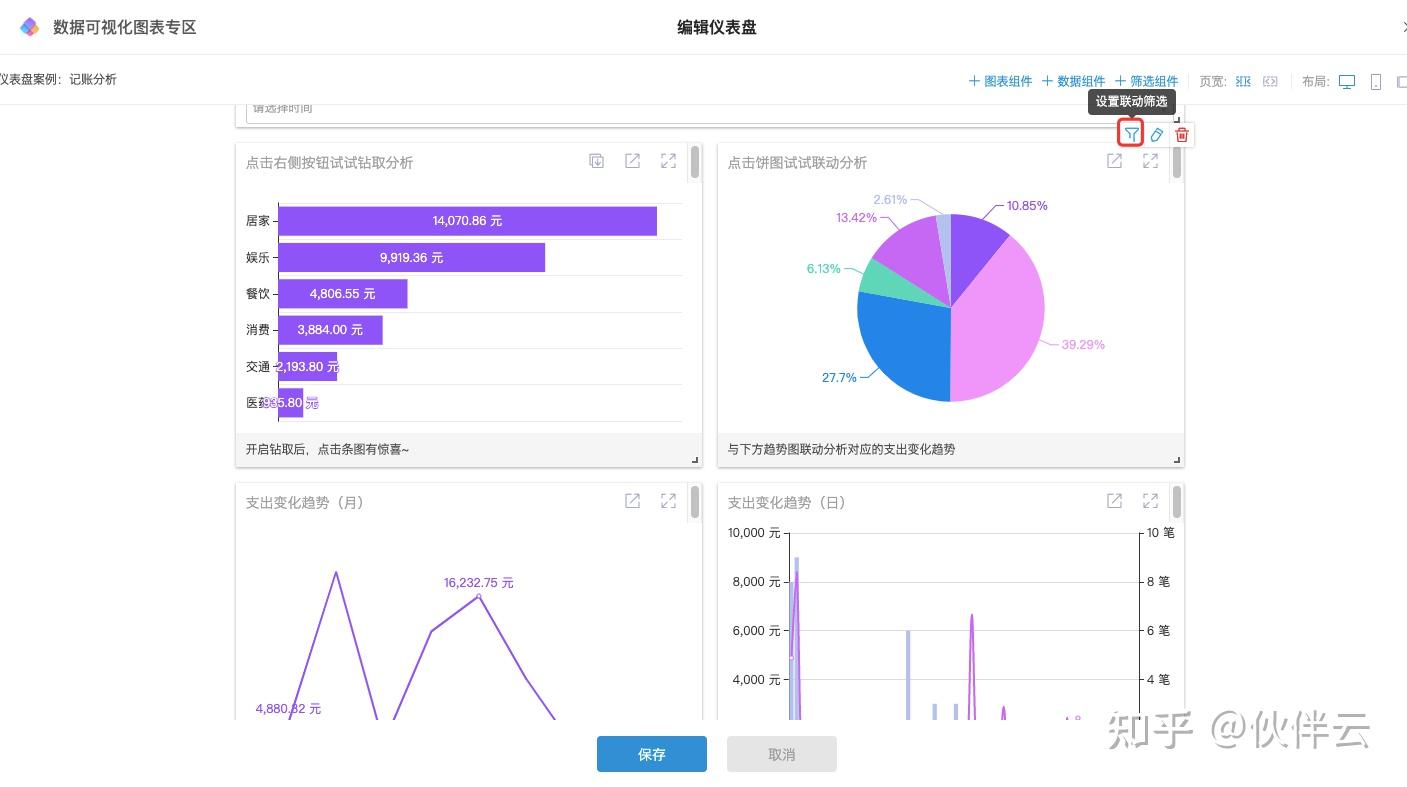The height and width of the screenshot is (787, 1407).
Task: Click the 设置联动筛选 filter funnel icon
Action: (1131, 134)
